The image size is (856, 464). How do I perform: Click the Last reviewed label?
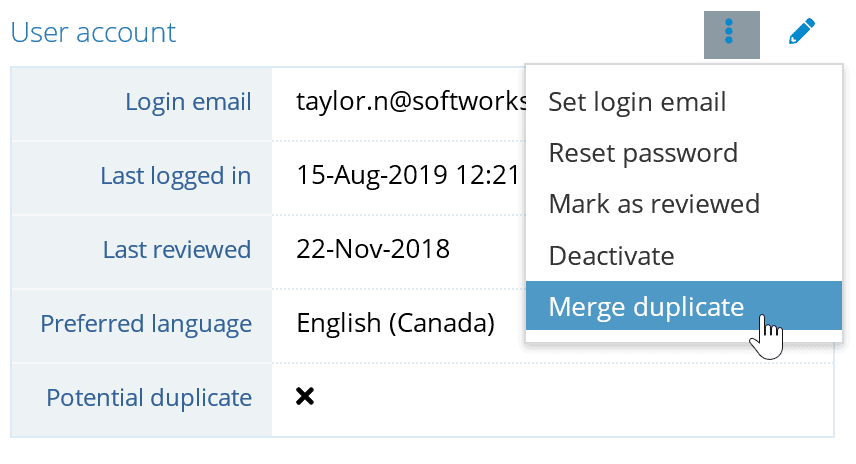coord(177,250)
